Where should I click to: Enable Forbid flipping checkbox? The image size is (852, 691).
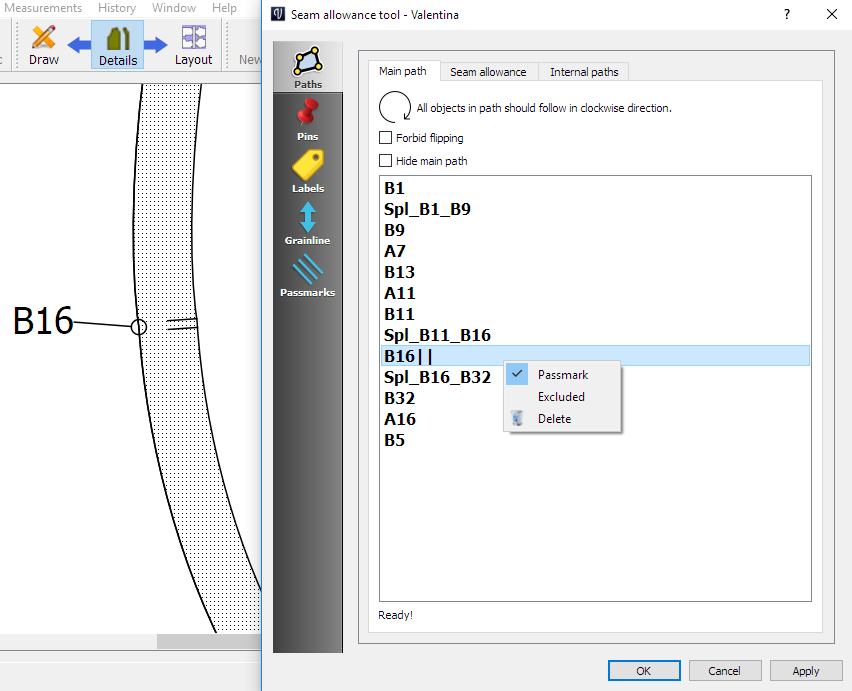tap(385, 138)
